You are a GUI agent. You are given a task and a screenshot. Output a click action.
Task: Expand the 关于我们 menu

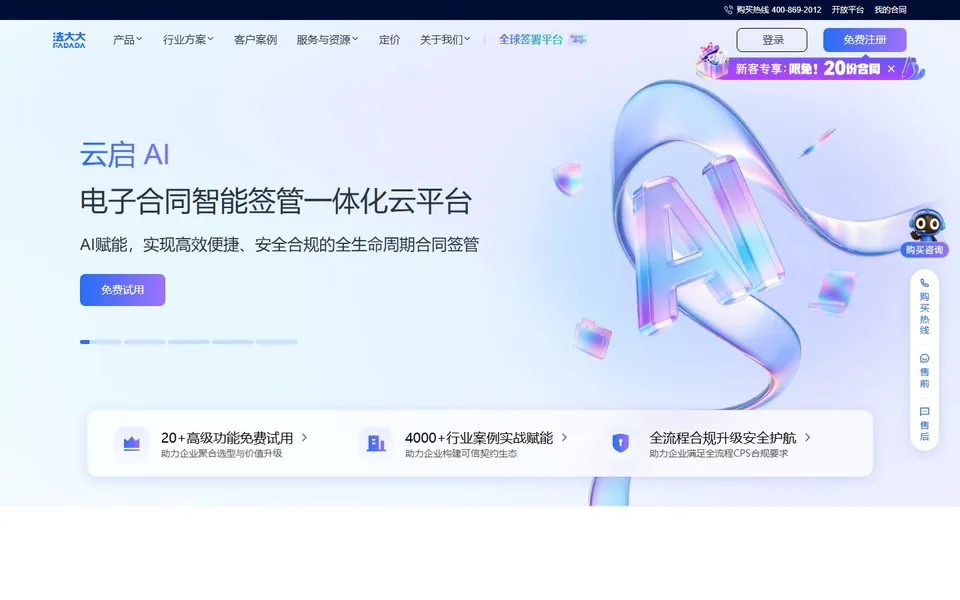point(445,40)
